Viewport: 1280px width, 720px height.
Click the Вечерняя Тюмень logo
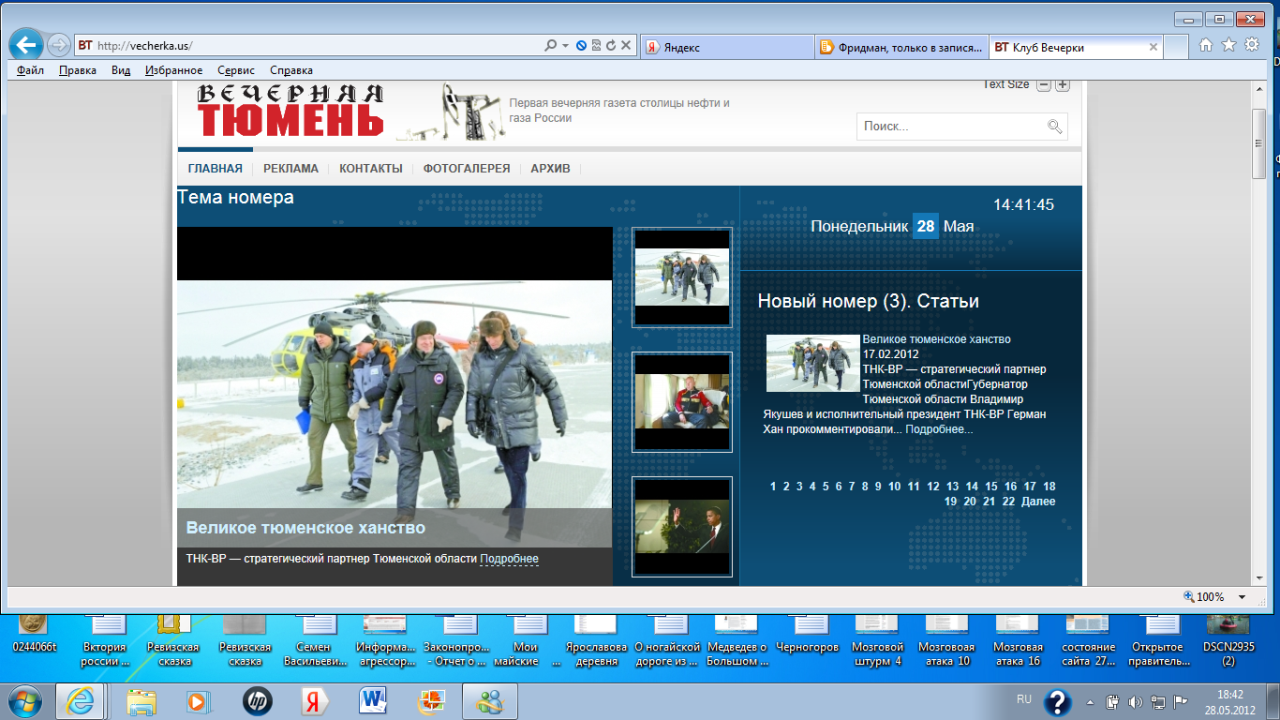290,111
